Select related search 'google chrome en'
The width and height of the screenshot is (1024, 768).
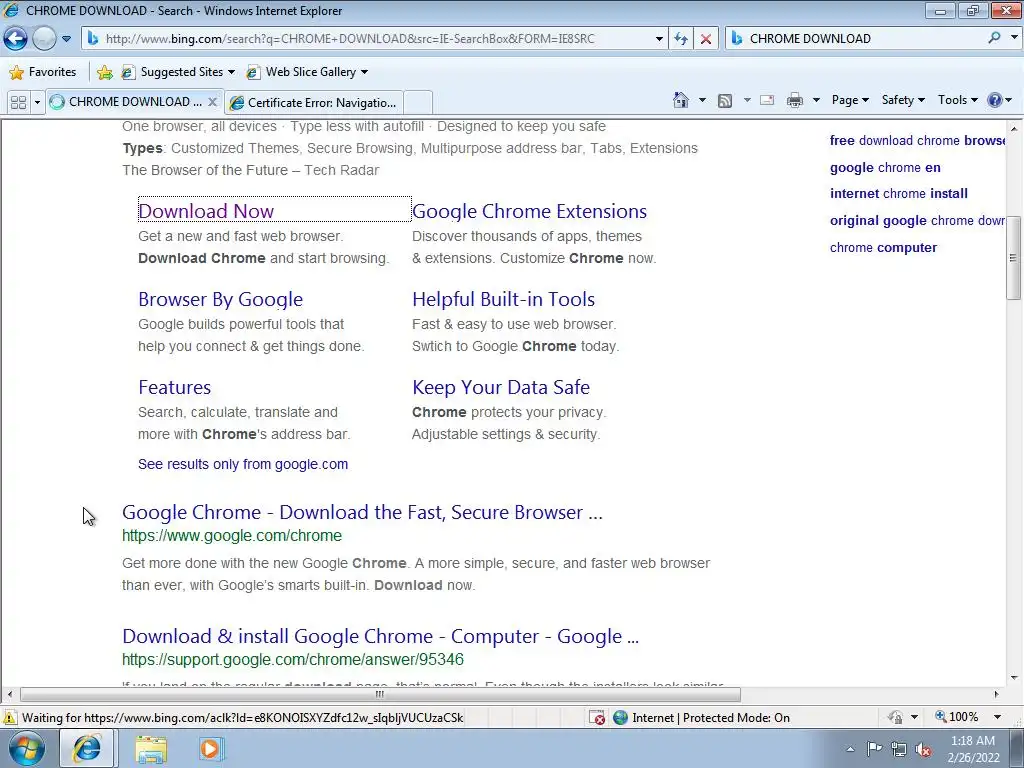pos(885,168)
